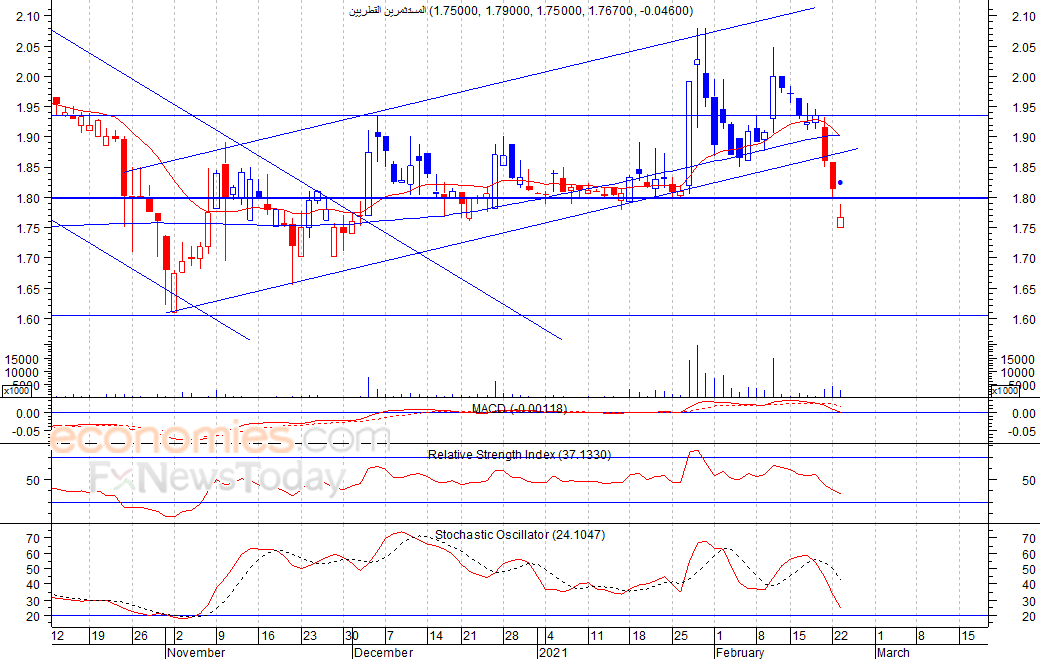This screenshot has height=659, width=1040.
Task: Click the MACD indicator label
Action: tap(519, 408)
